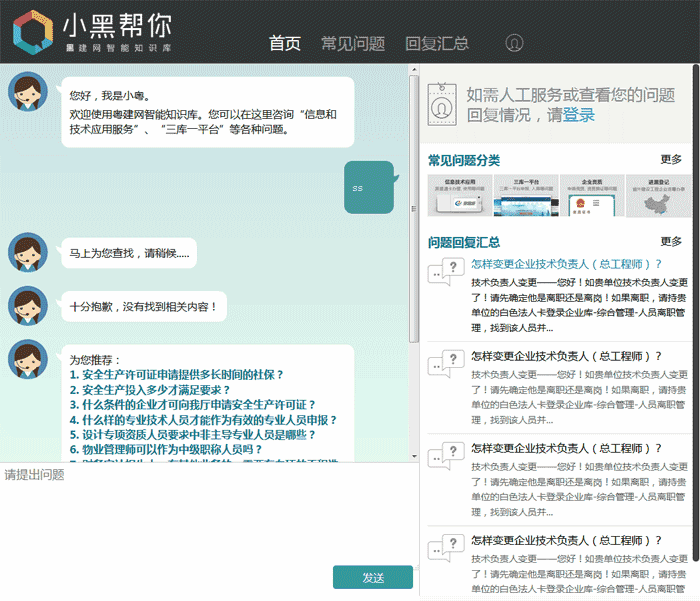Open highlighted blue title 怎样变更企业技术负责人
700x601 pixels.
tap(566, 264)
